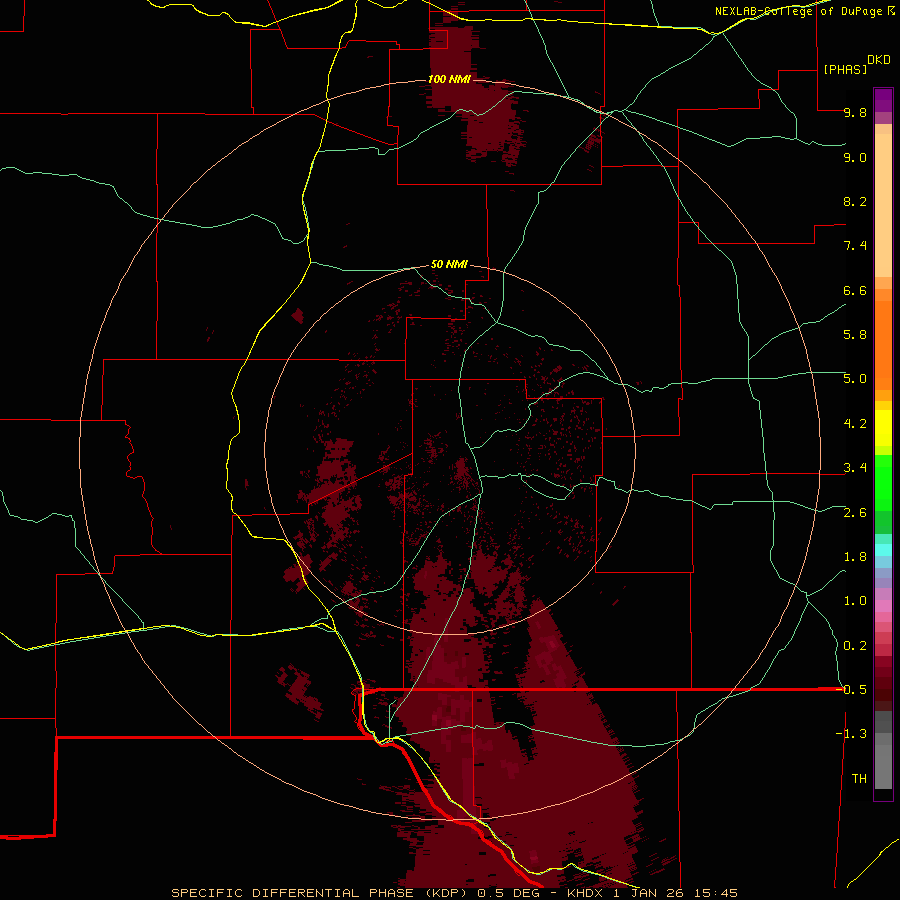Screen dimensions: 900x900
Task: Click the SPECIFIC DIFFERENTIAL PHASE product title
Action: pos(293,893)
